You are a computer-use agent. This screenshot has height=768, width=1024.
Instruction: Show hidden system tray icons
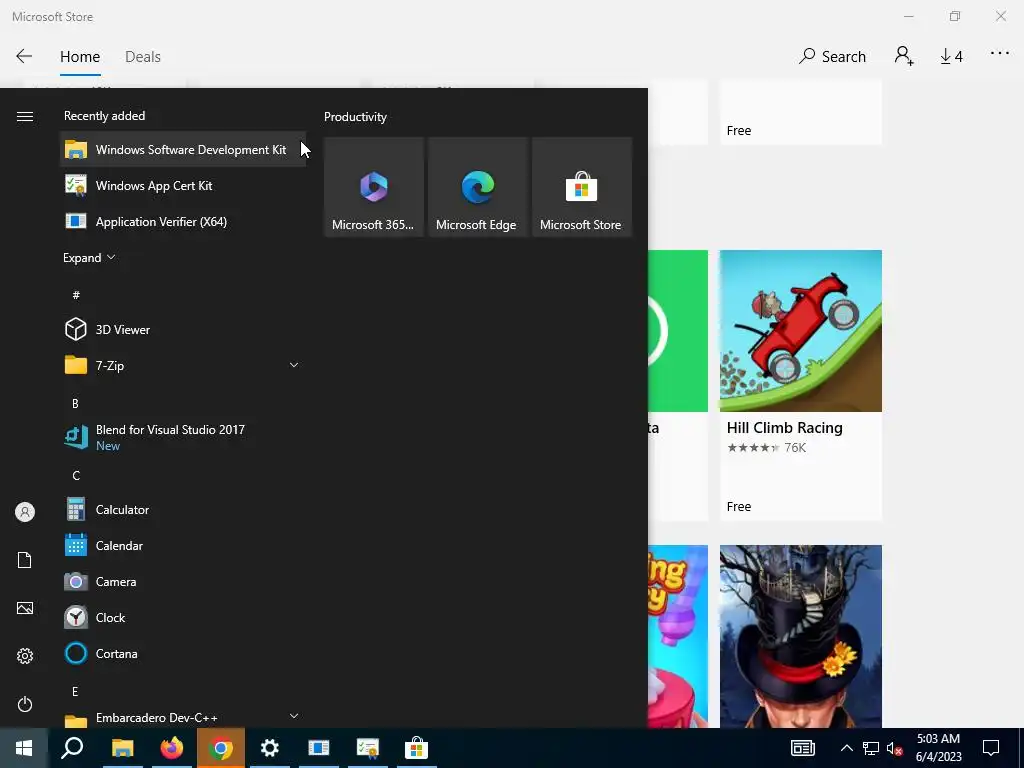[x=846, y=748]
